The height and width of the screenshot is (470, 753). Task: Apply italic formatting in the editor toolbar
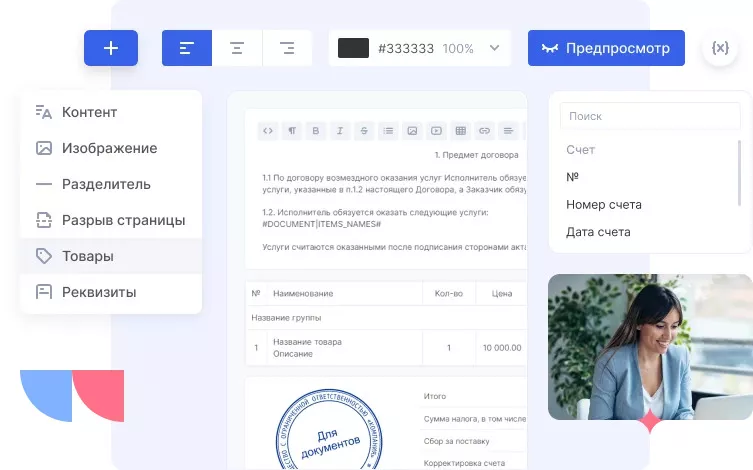(340, 130)
